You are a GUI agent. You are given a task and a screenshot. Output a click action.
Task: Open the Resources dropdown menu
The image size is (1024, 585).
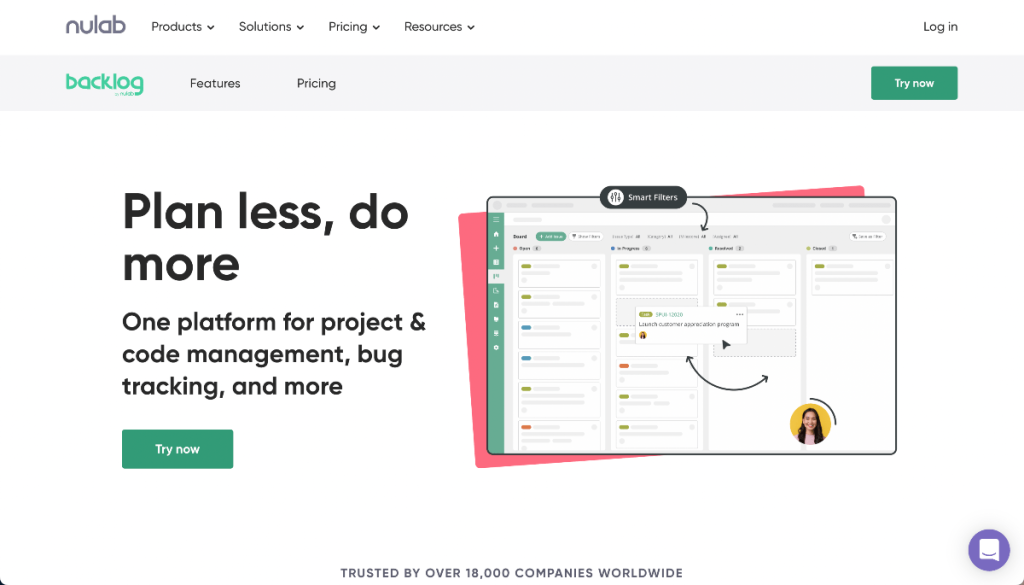(x=438, y=27)
